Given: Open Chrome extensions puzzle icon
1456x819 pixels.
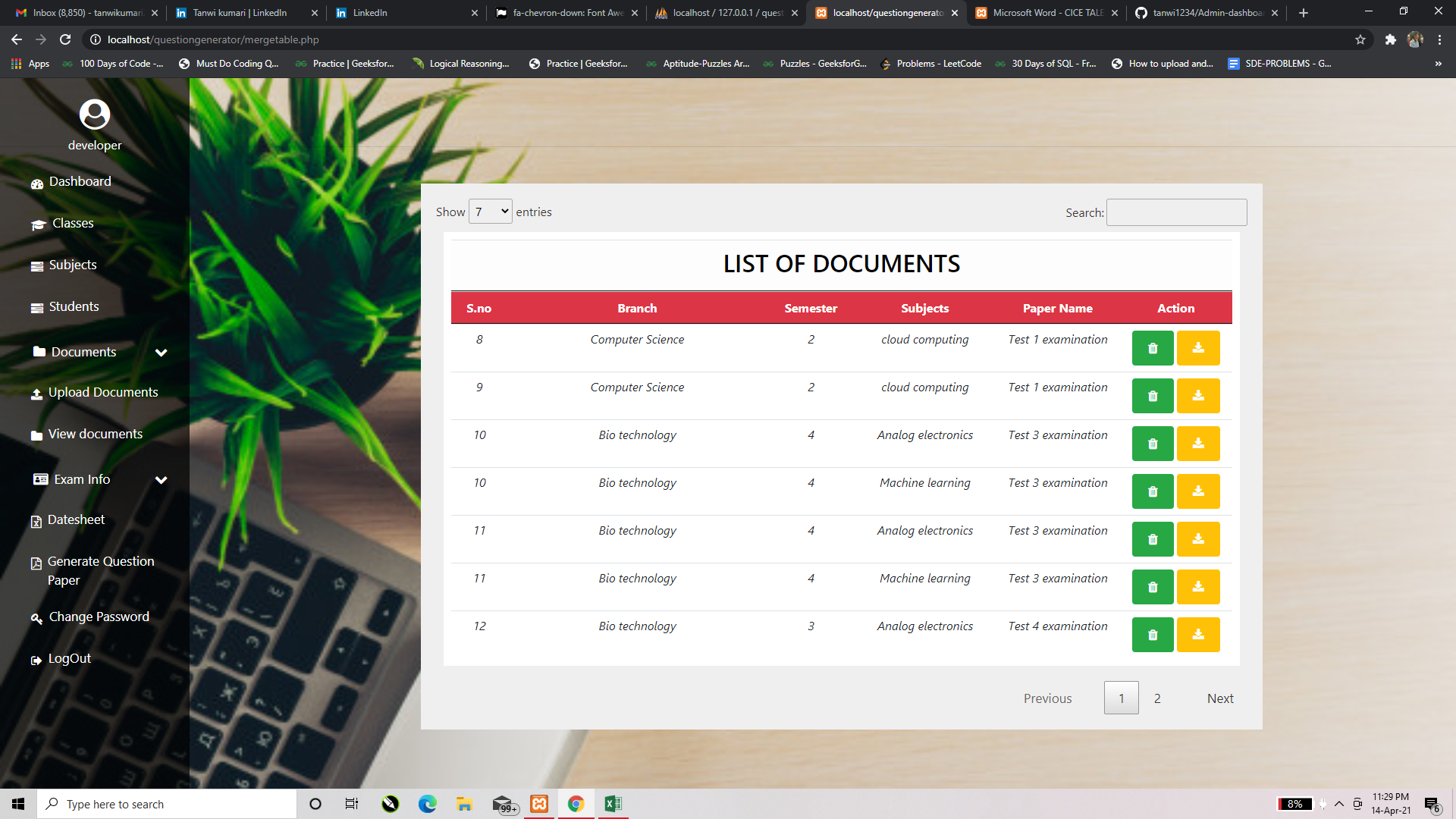Looking at the screenshot, I should point(1390,39).
